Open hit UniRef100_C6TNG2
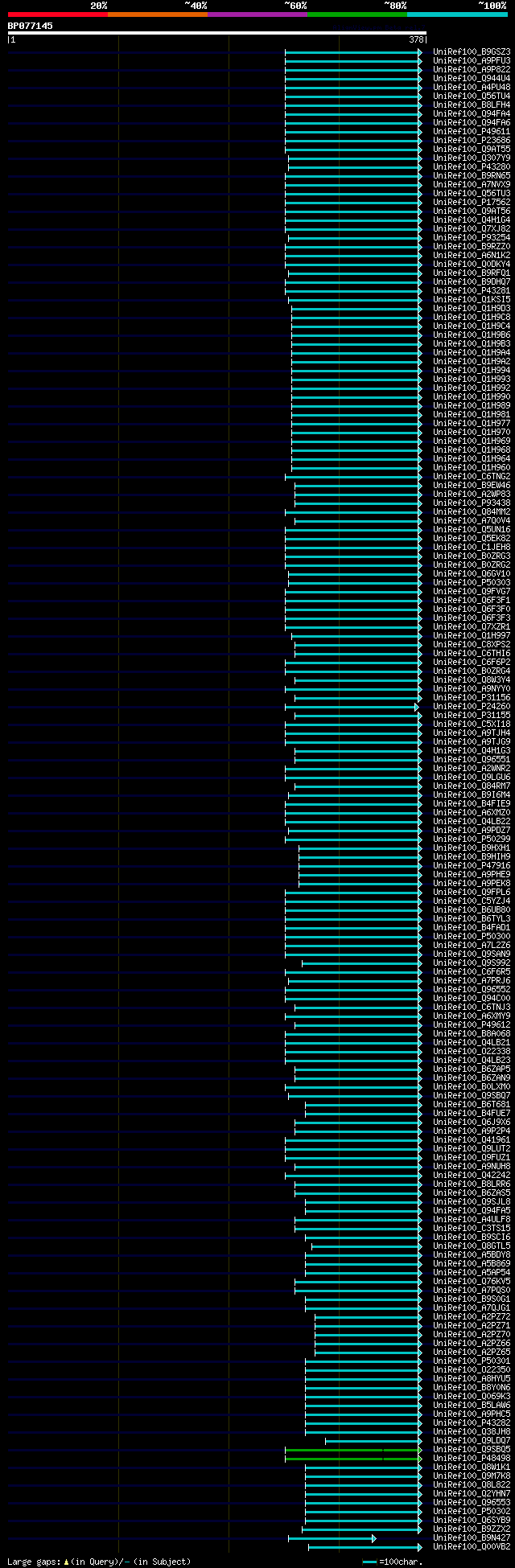The width and height of the screenshot is (515, 1568). pos(472,476)
